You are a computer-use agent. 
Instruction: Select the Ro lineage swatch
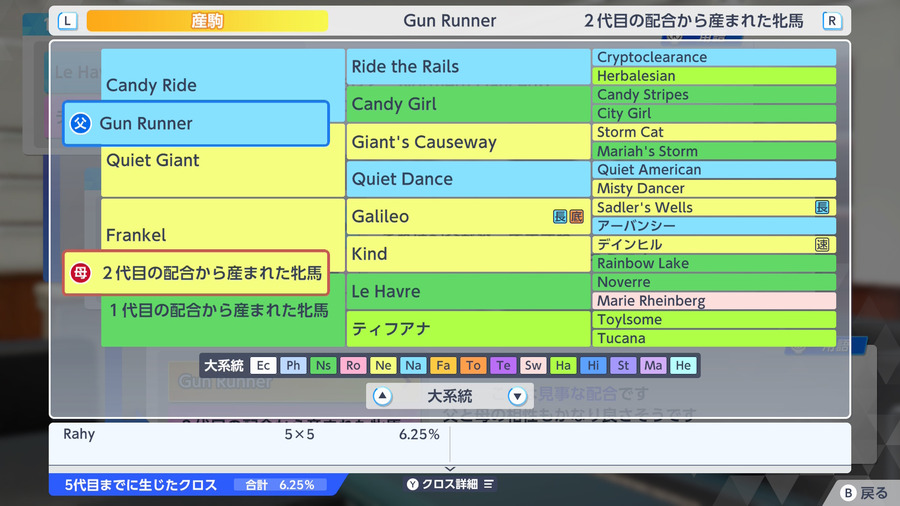tap(353, 365)
